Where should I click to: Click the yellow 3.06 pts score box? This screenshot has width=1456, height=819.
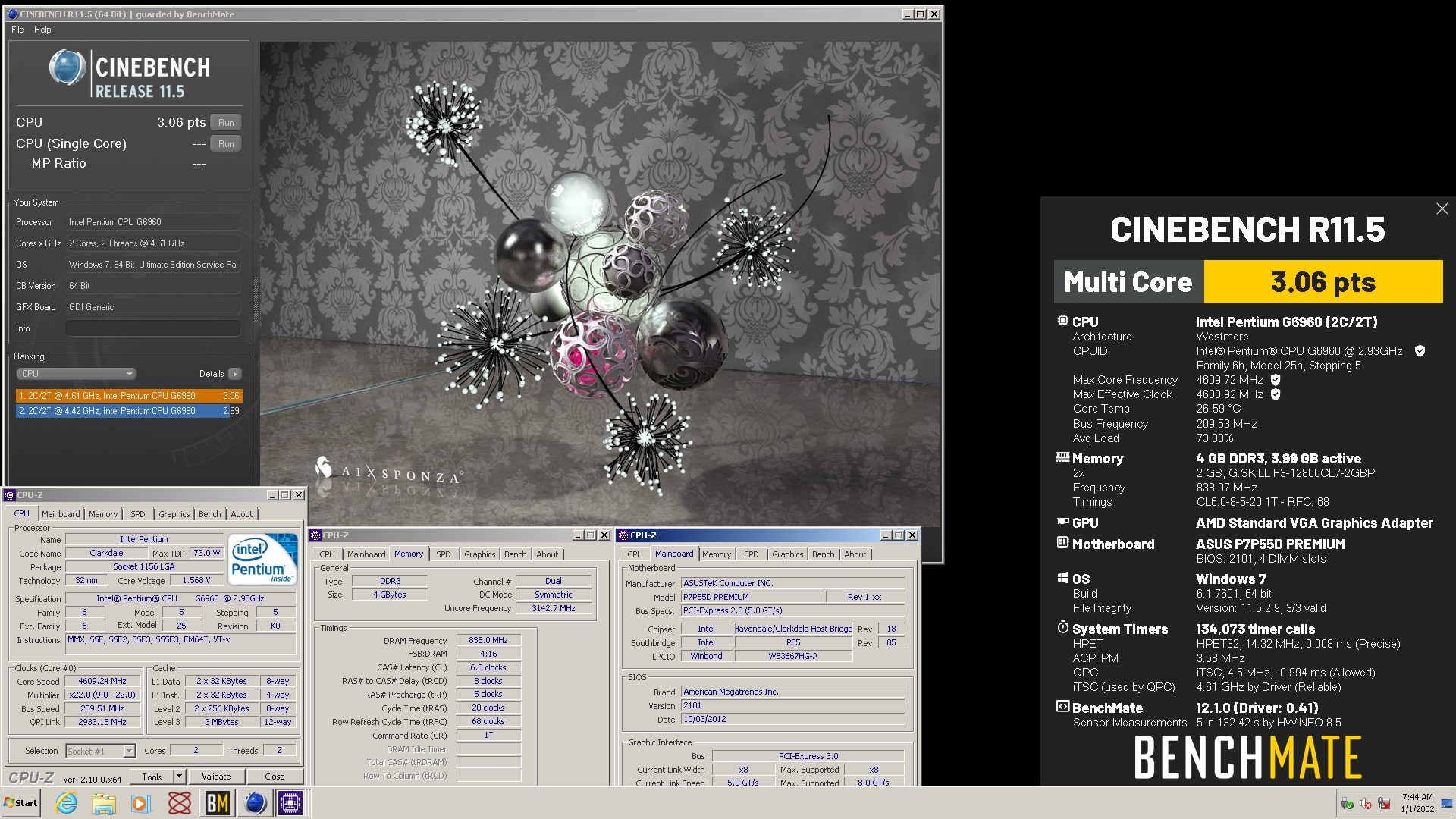[x=1323, y=282]
